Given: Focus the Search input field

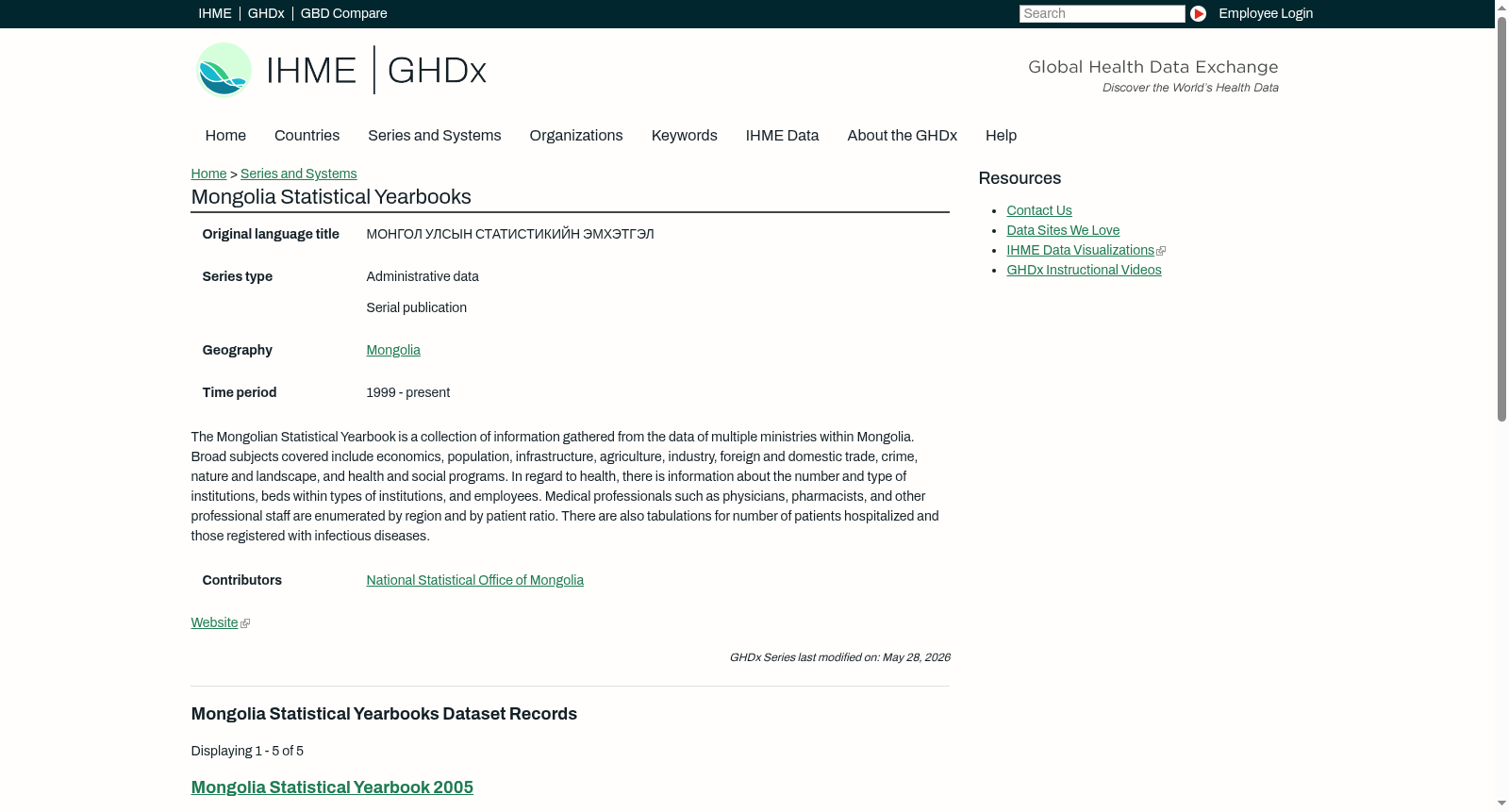Looking at the screenshot, I should click(x=1102, y=13).
